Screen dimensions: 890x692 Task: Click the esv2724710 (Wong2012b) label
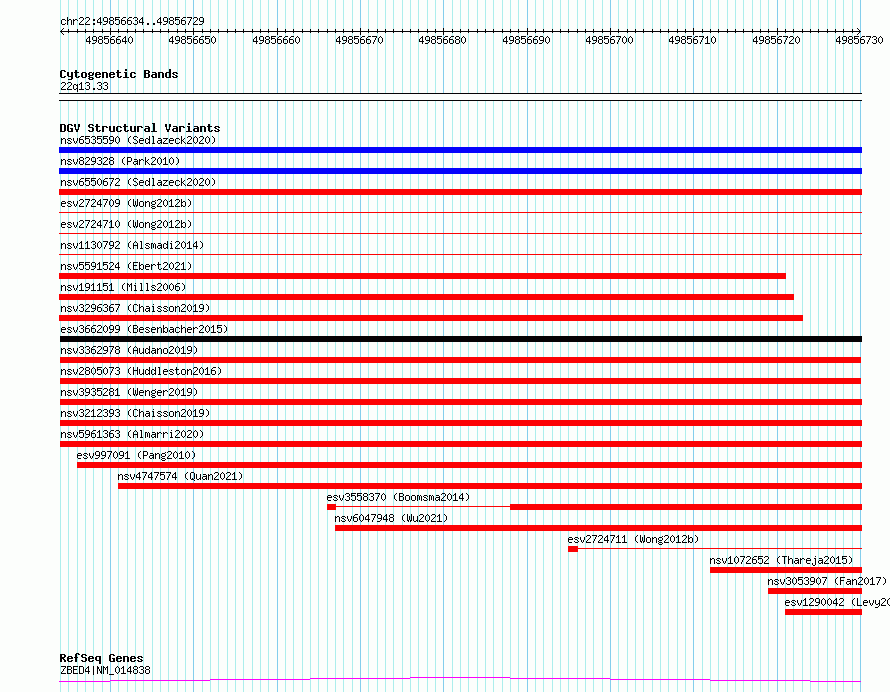tap(126, 224)
